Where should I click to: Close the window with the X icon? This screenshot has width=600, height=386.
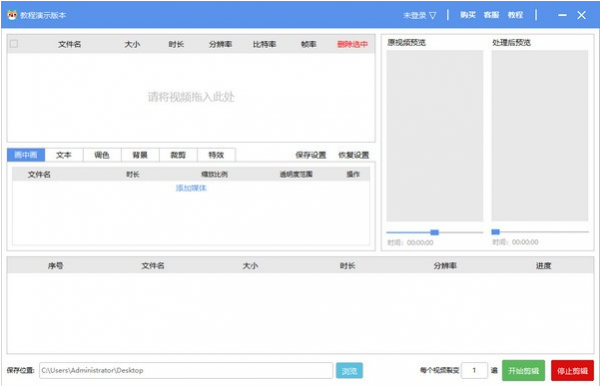(581, 15)
